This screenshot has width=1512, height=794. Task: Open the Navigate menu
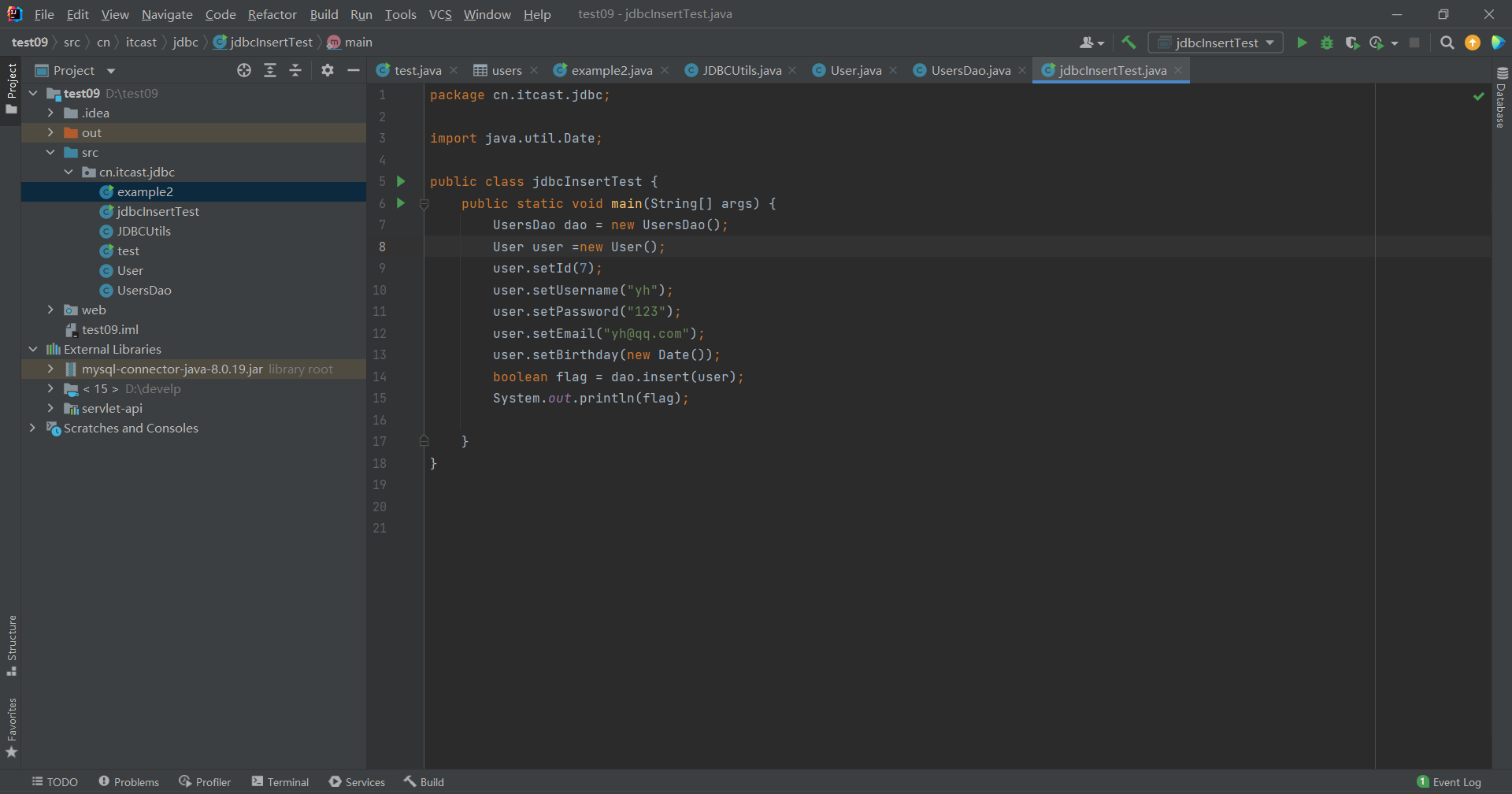click(167, 14)
